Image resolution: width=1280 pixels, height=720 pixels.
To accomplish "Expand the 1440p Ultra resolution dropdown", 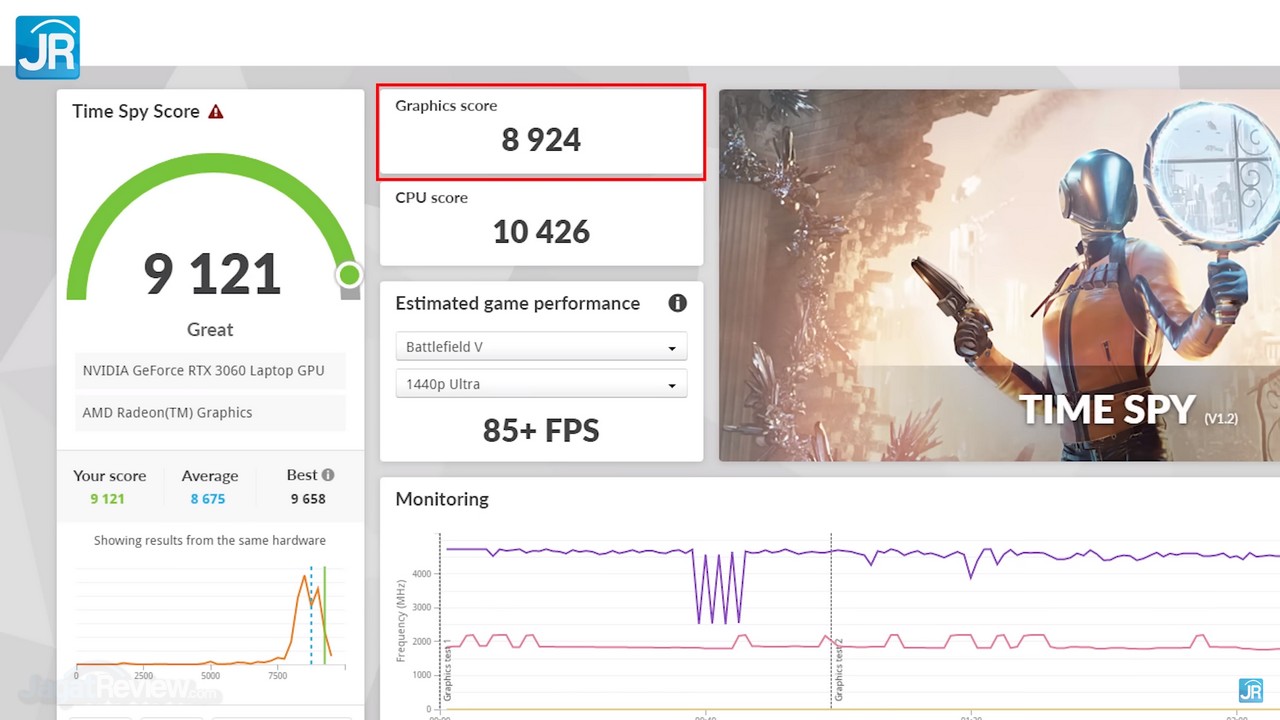I will [541, 384].
